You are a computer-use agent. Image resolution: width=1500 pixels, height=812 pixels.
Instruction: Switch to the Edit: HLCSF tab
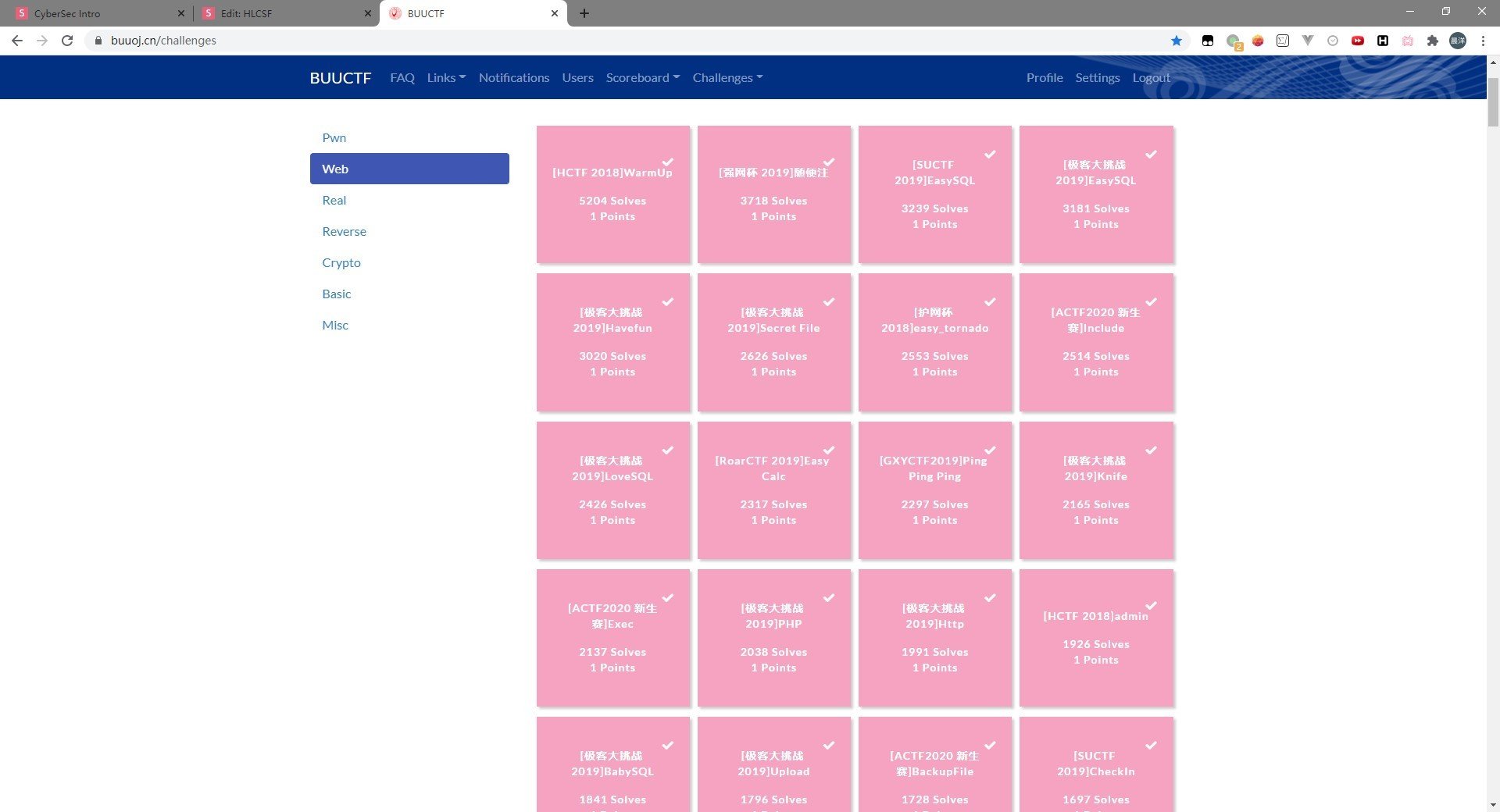pos(285,13)
